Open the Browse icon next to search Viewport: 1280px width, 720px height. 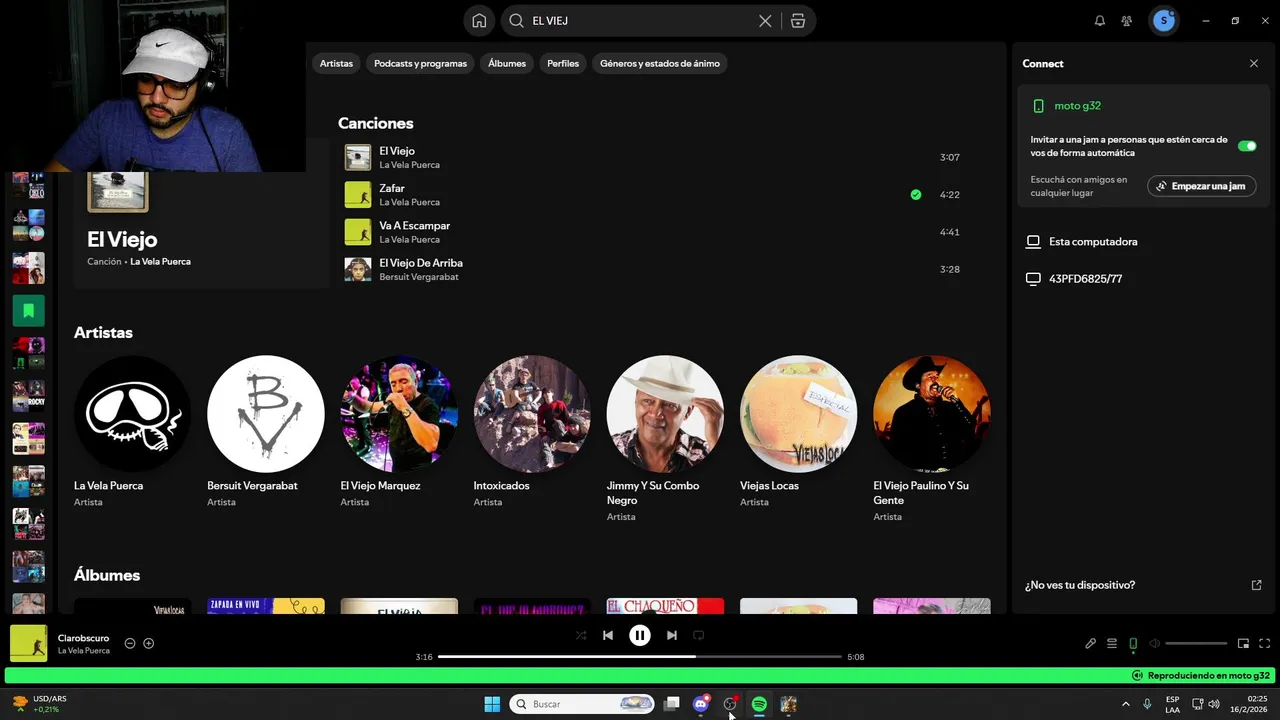tap(798, 20)
